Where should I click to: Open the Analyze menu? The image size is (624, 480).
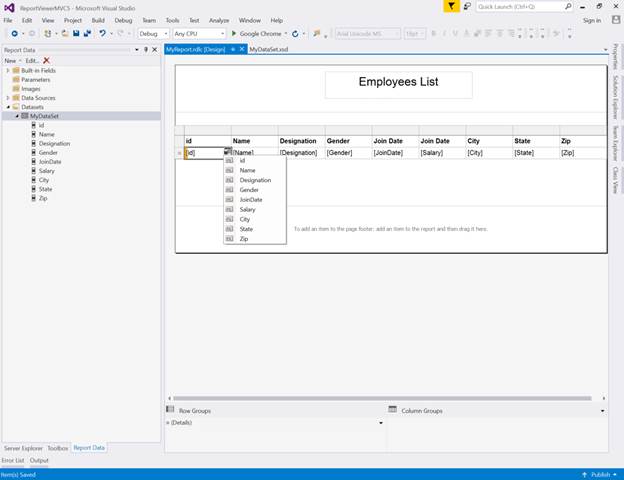[219, 20]
